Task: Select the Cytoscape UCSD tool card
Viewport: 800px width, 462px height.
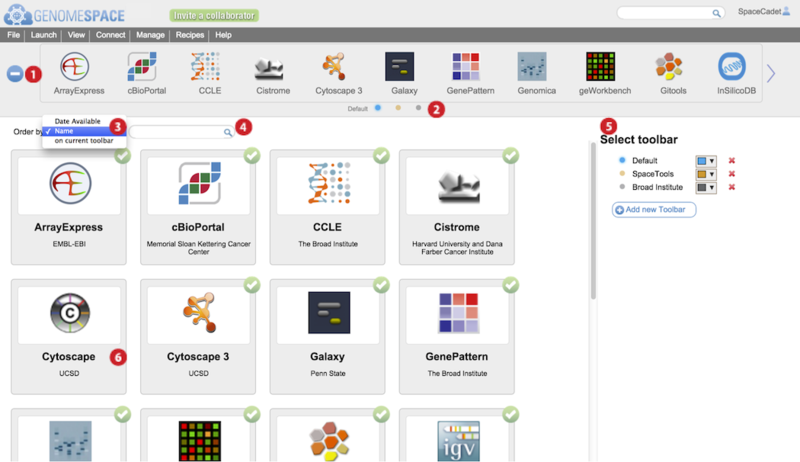Action: (69, 337)
